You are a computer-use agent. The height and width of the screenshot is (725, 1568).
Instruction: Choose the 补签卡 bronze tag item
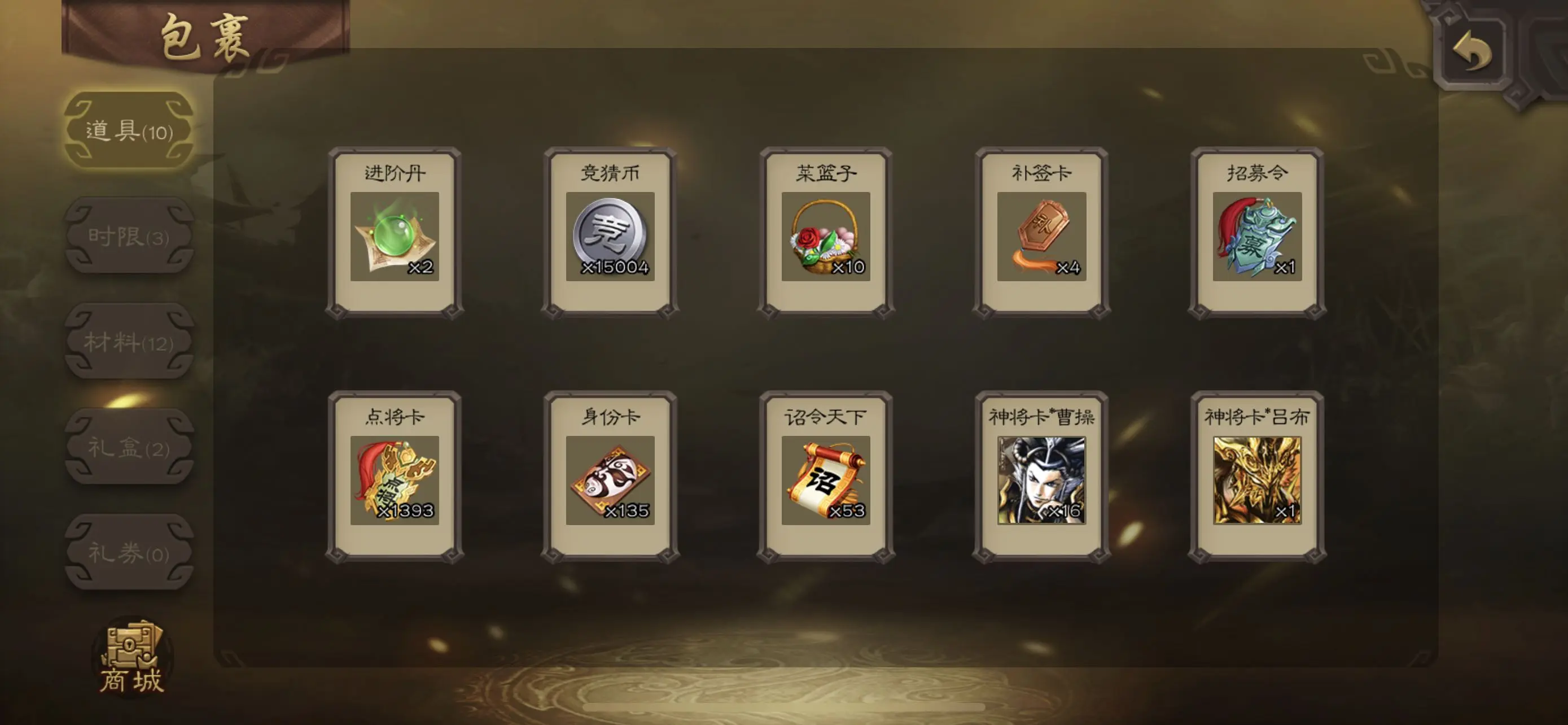1041,236
